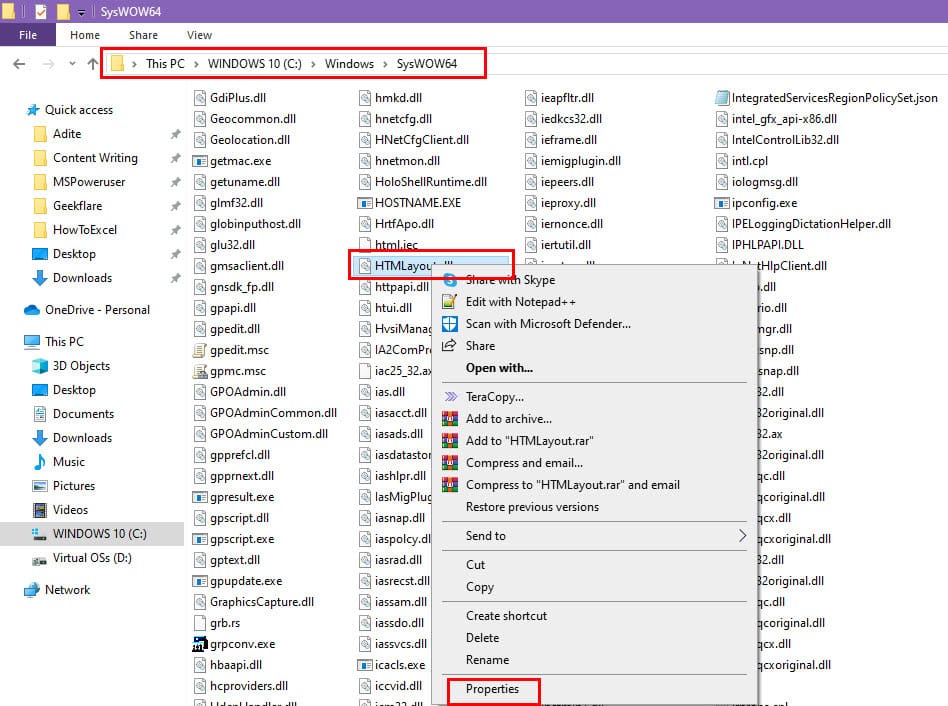Choose Rename from the context menu

(x=487, y=660)
